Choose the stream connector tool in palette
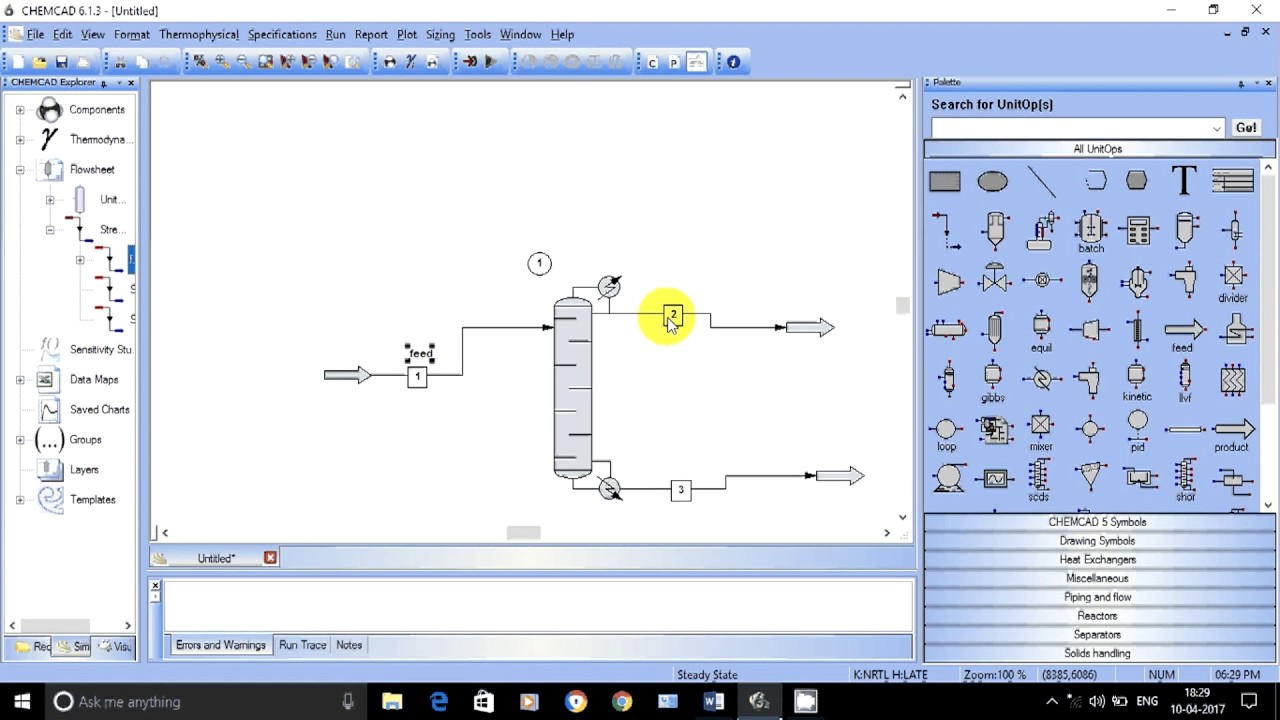The height and width of the screenshot is (720, 1280). 945,231
